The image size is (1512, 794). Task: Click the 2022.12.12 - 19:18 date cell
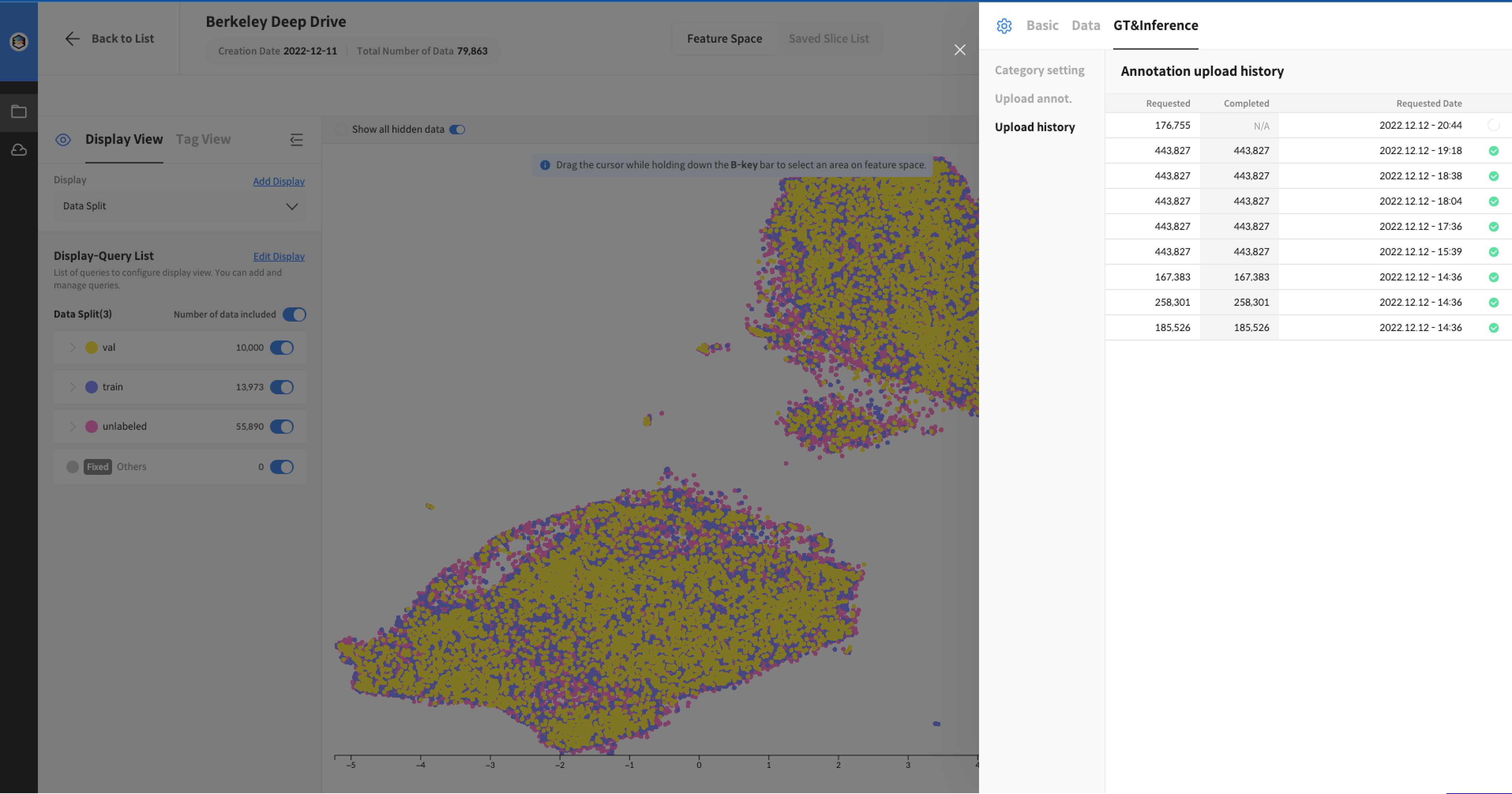[1420, 151]
